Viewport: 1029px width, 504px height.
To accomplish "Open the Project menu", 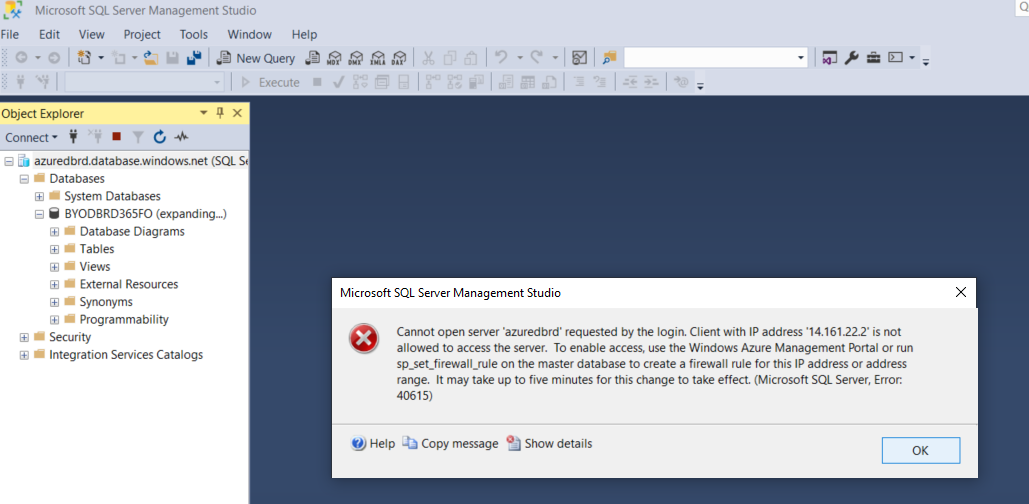I will tap(142, 35).
